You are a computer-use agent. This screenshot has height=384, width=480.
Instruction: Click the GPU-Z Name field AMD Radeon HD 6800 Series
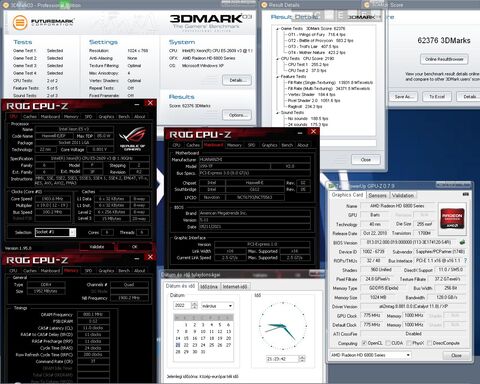(x=397, y=206)
